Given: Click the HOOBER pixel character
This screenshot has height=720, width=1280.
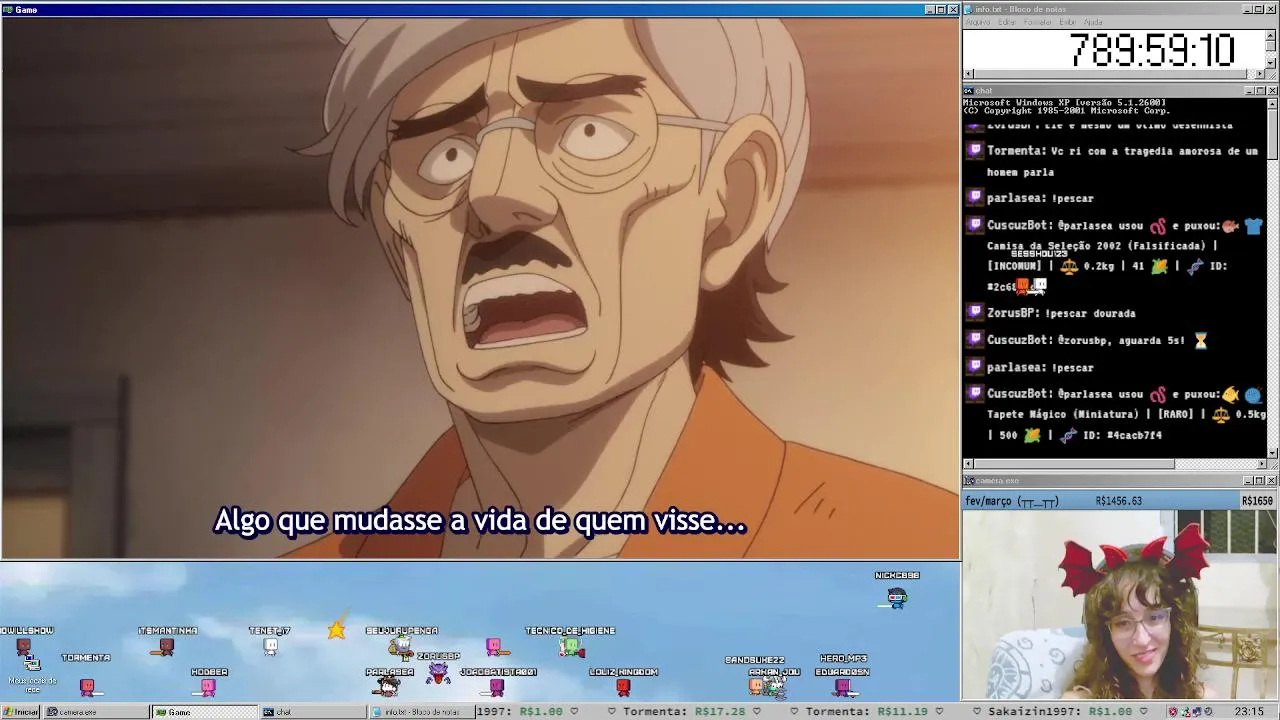Looking at the screenshot, I should coord(208,686).
